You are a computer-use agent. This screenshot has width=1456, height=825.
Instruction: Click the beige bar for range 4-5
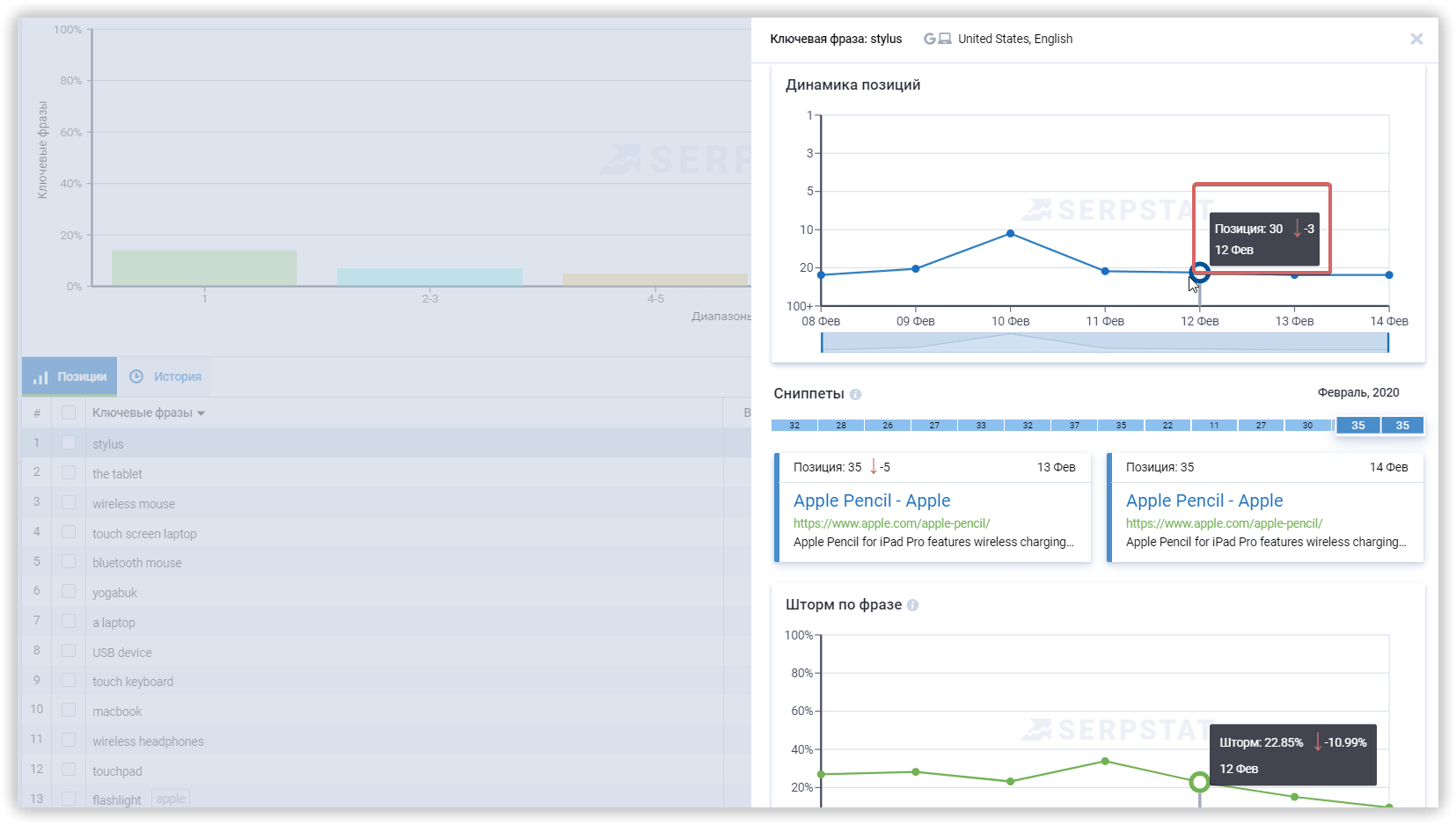click(x=655, y=280)
